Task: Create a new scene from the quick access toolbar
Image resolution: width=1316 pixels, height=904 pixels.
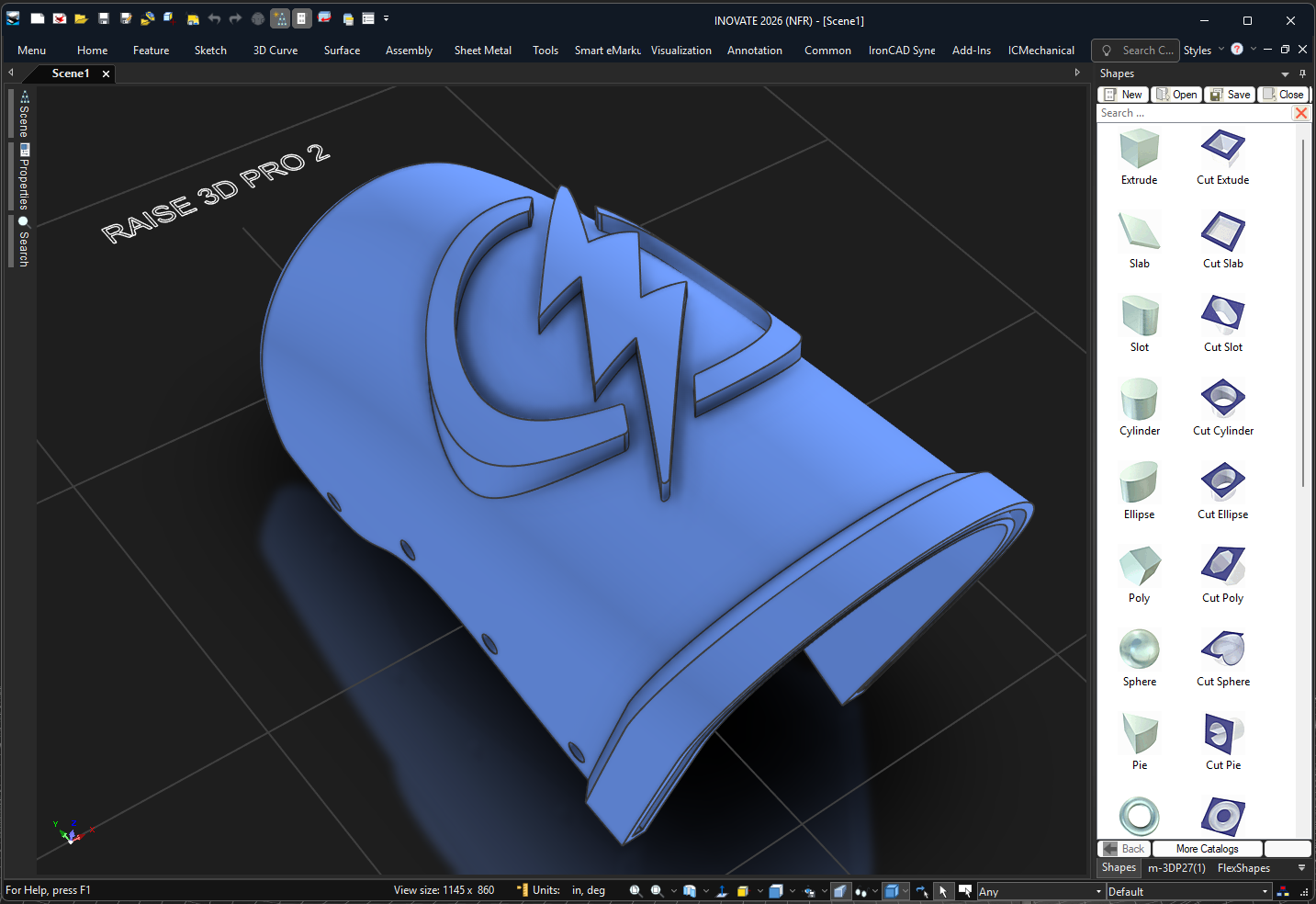Action: (38, 18)
